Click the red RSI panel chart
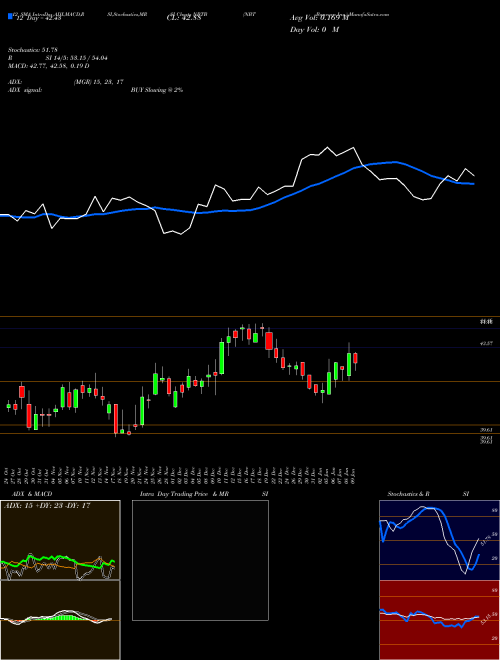This screenshot has height=660, width=500. [x=439, y=620]
